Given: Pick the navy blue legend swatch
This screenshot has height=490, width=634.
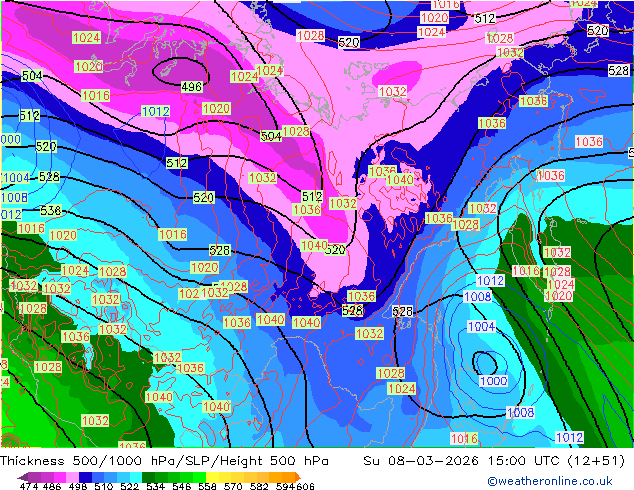Looking at the screenshot, I should (x=85, y=477).
